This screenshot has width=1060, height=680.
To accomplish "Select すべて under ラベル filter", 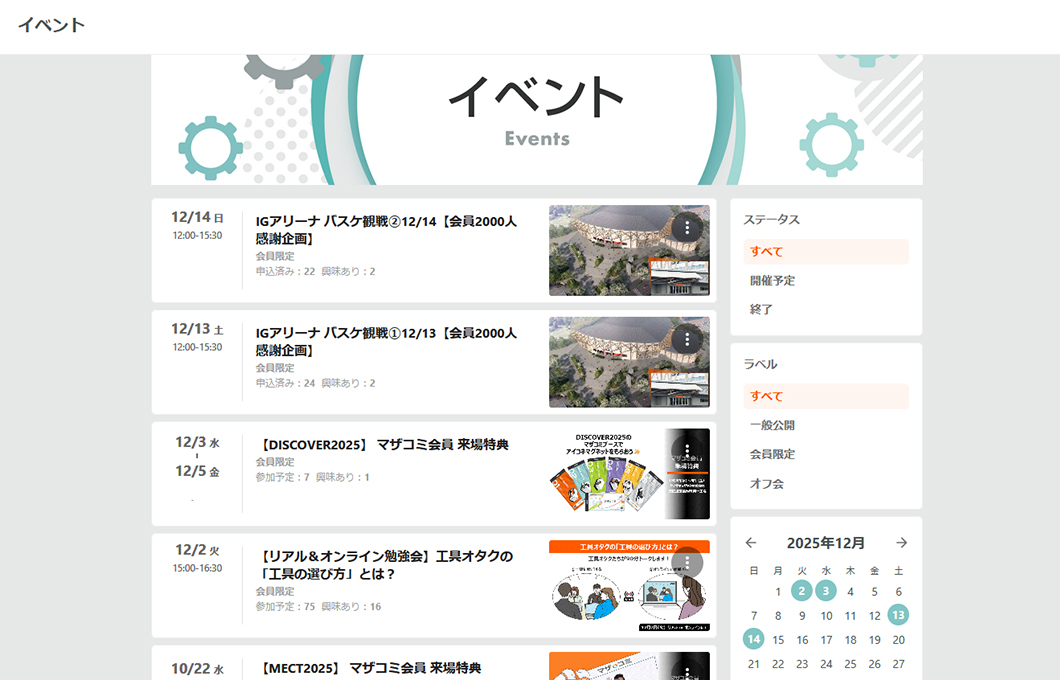I will click(826, 396).
